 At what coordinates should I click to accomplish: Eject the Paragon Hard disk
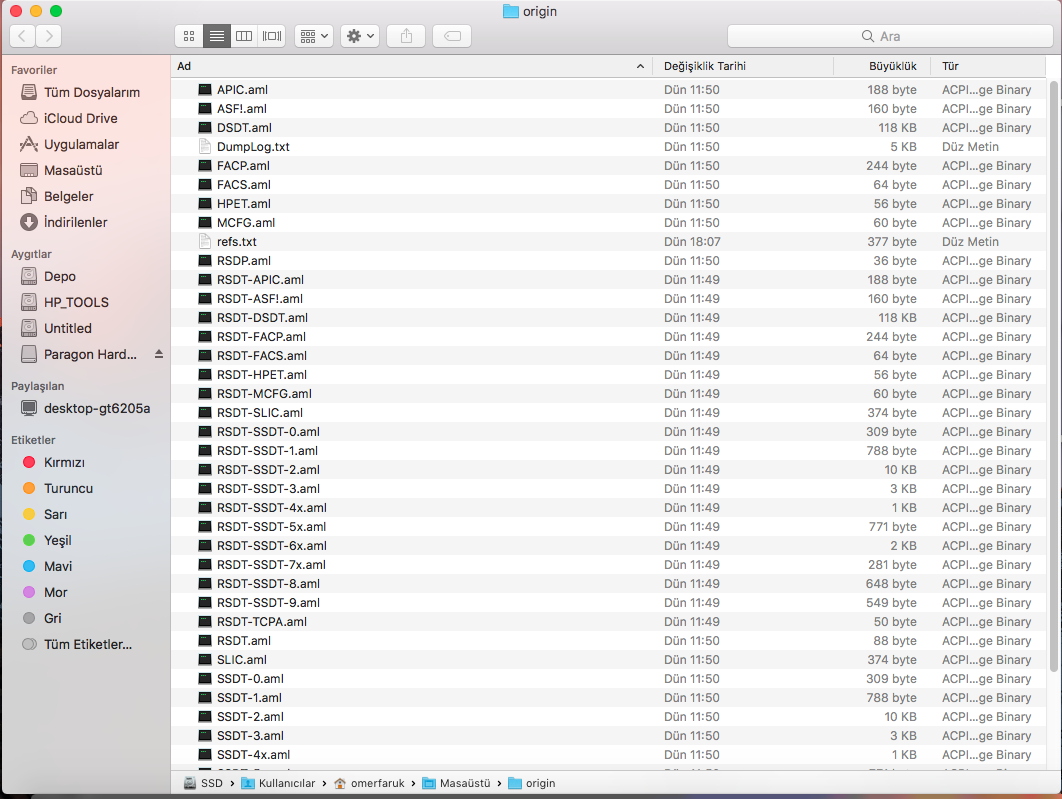[x=158, y=354]
